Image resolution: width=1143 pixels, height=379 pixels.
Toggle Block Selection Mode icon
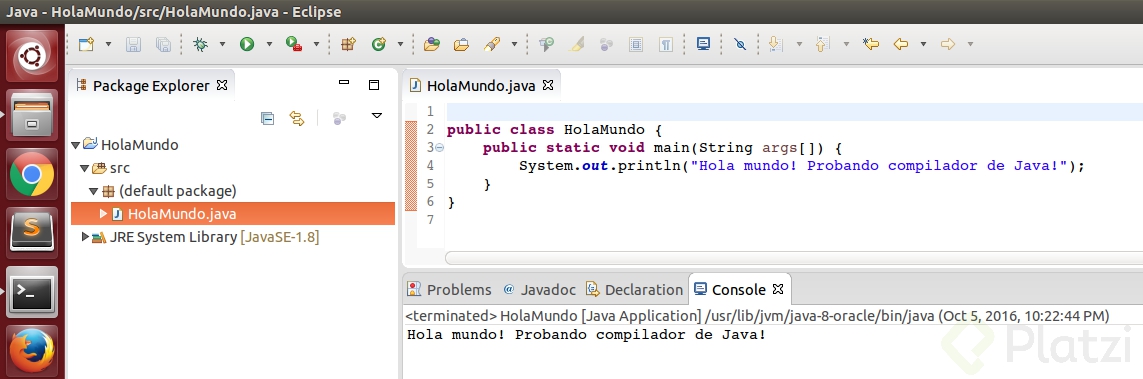636,44
